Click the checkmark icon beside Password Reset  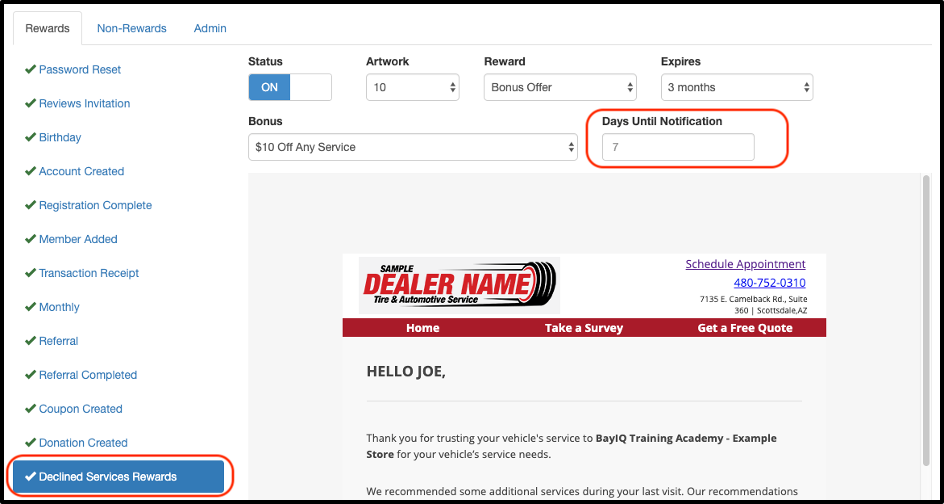point(30,70)
